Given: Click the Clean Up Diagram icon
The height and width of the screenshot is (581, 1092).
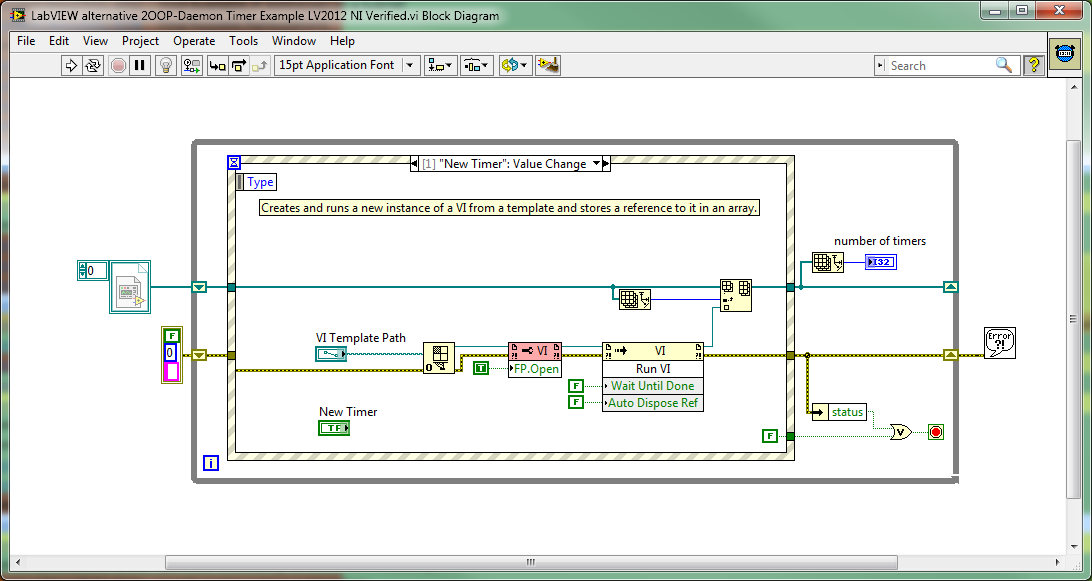Looking at the screenshot, I should tap(547, 65).
